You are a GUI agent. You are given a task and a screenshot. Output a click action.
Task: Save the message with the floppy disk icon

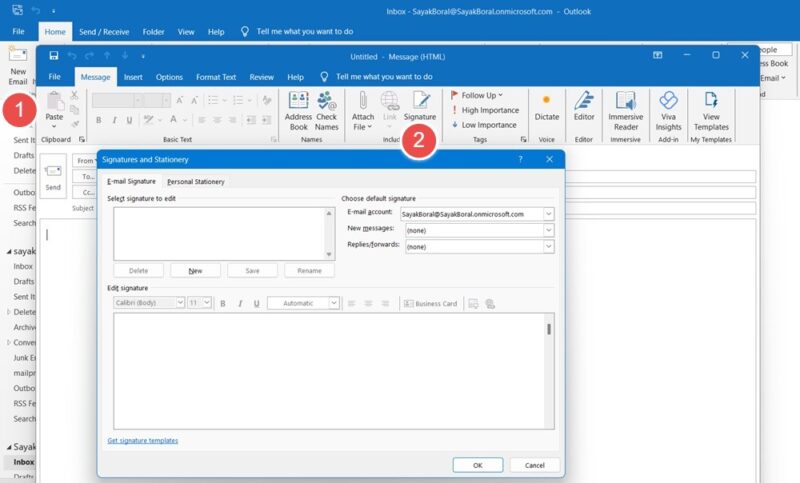click(x=54, y=56)
